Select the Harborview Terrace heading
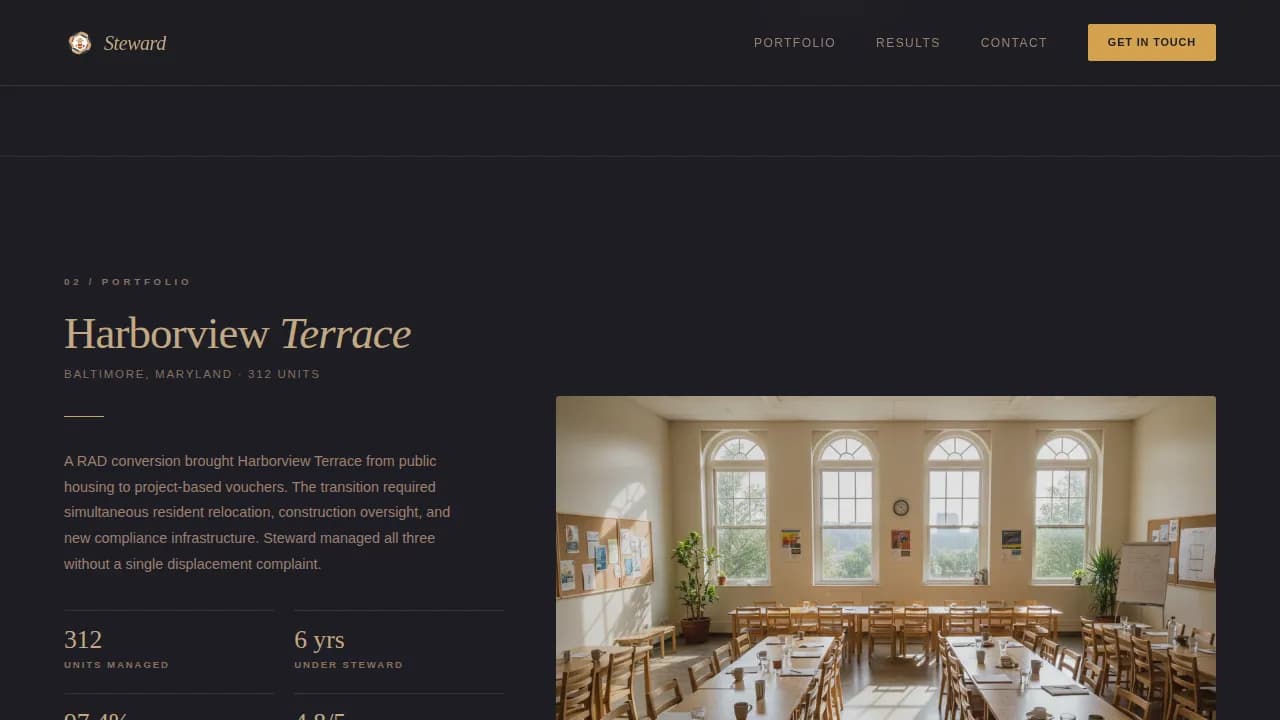The width and height of the screenshot is (1280, 720). point(238,334)
